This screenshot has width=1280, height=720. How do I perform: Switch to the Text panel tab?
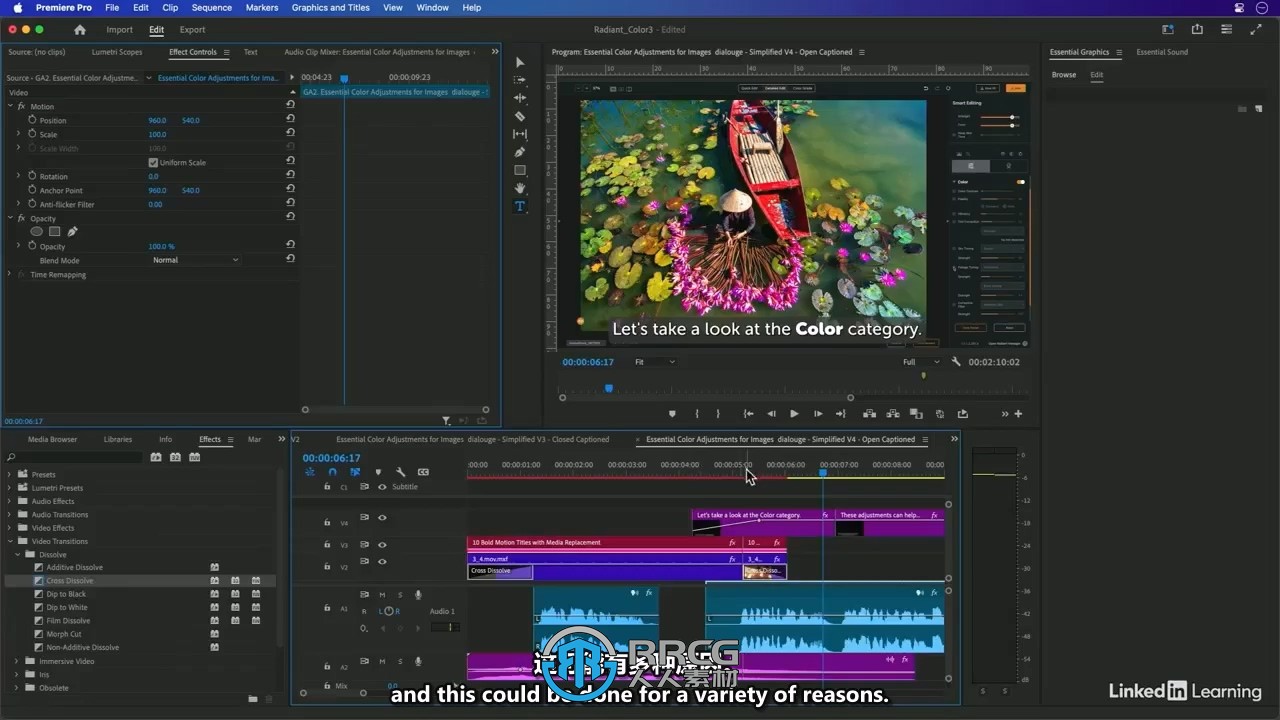pyautogui.click(x=250, y=52)
